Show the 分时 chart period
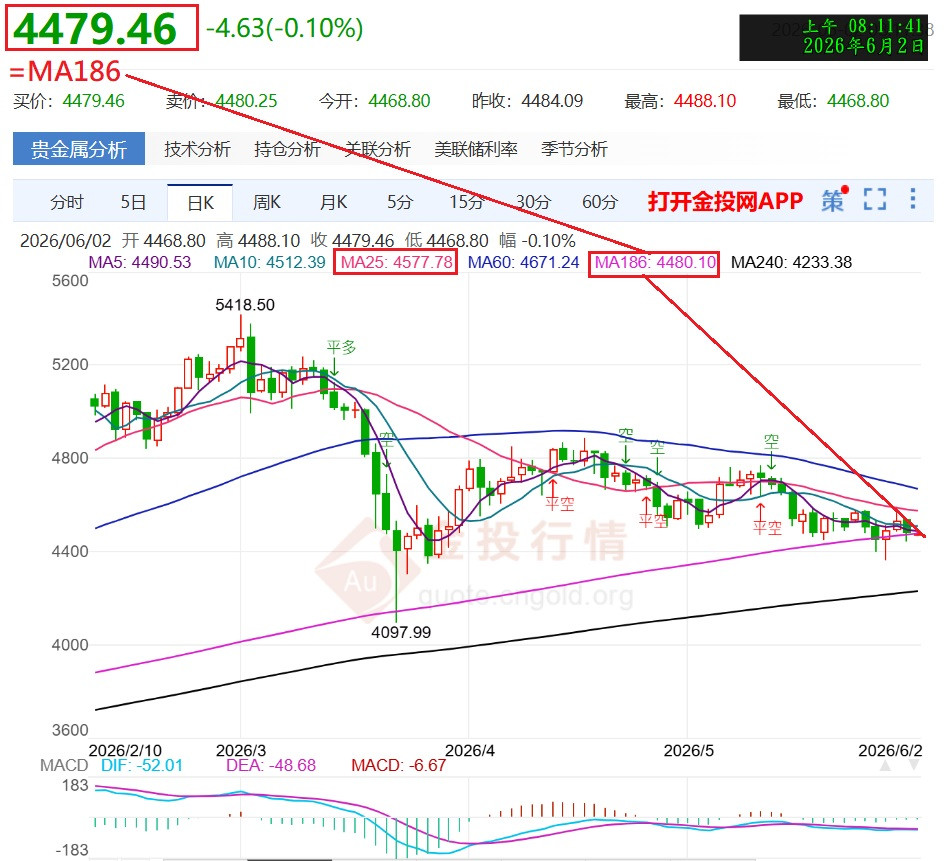This screenshot has height=861, width=947. pyautogui.click(x=66, y=202)
